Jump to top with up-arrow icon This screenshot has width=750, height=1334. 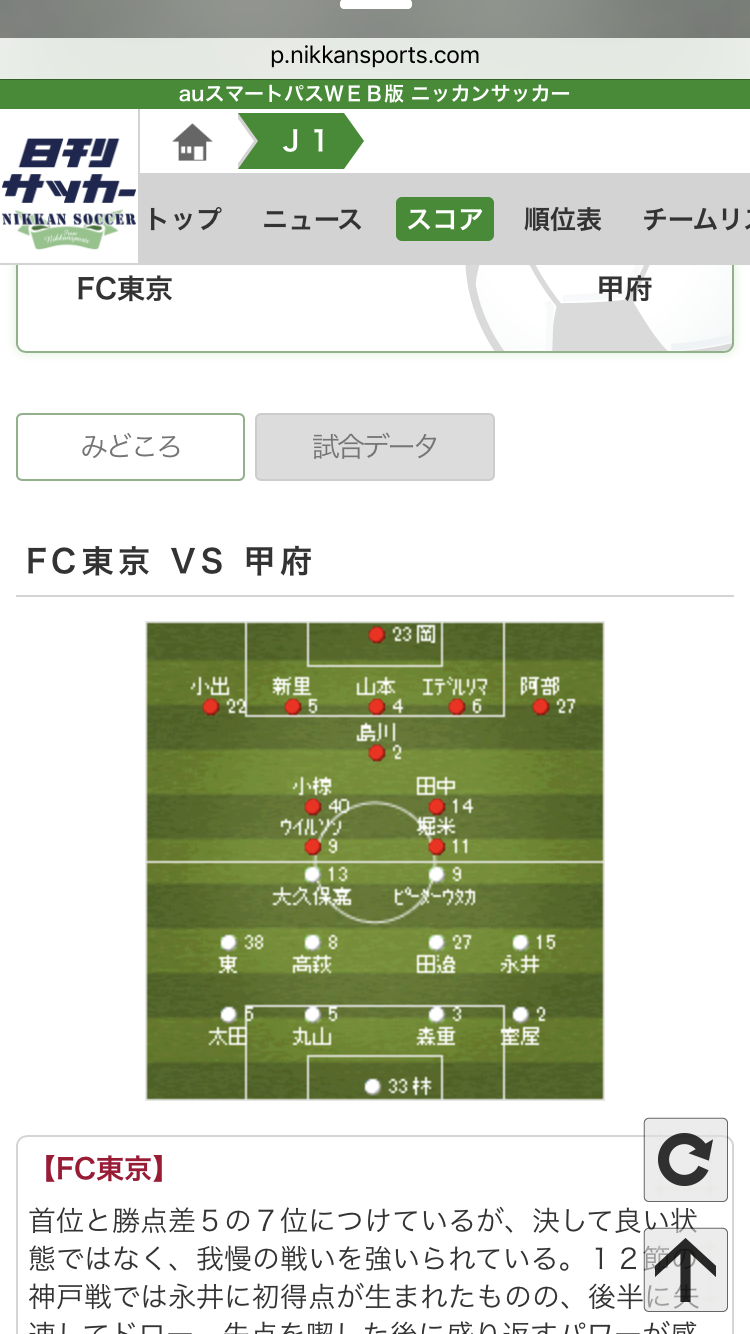(x=686, y=1270)
